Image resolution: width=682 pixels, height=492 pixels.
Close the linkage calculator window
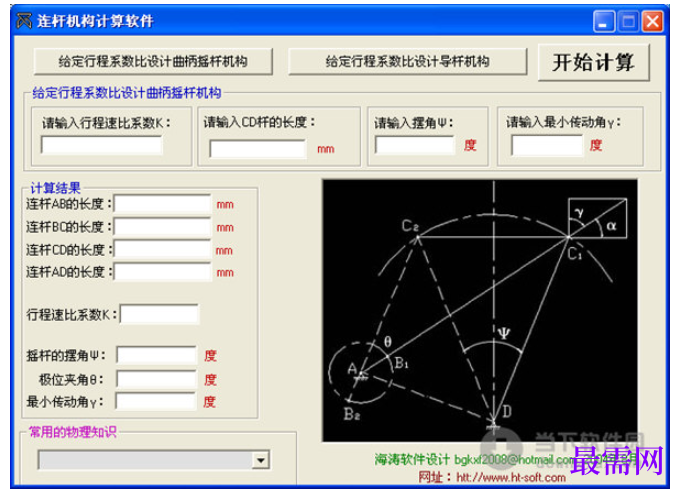point(652,21)
